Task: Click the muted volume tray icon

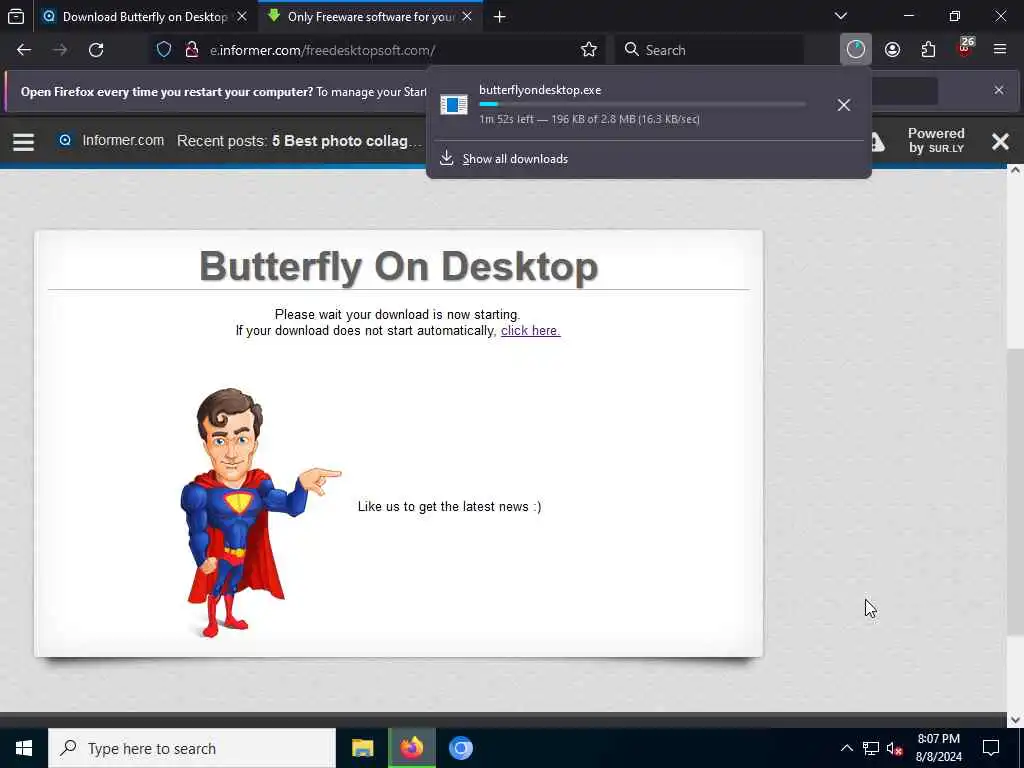Action: (x=895, y=748)
